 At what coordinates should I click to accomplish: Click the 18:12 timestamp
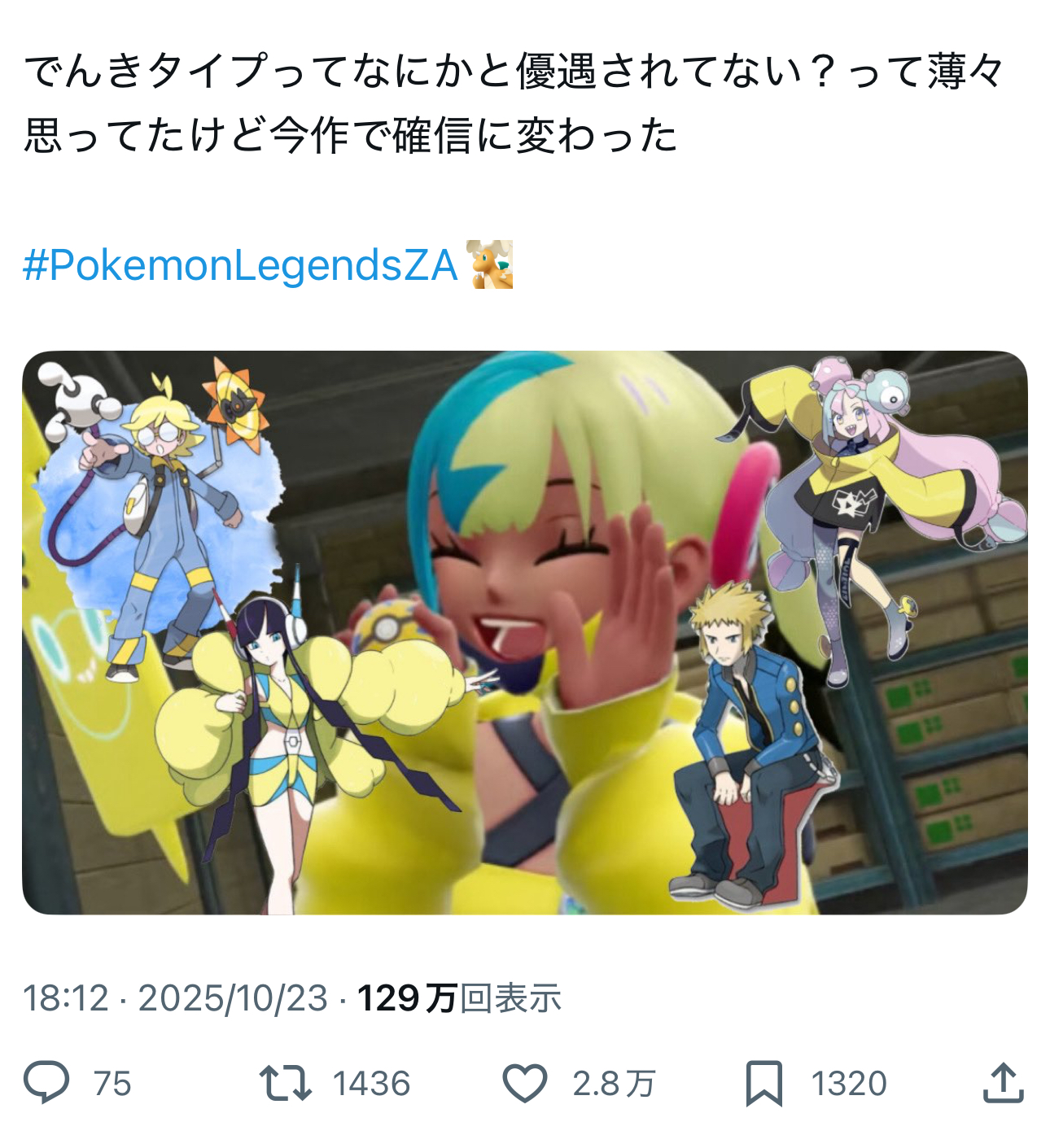(x=66, y=998)
